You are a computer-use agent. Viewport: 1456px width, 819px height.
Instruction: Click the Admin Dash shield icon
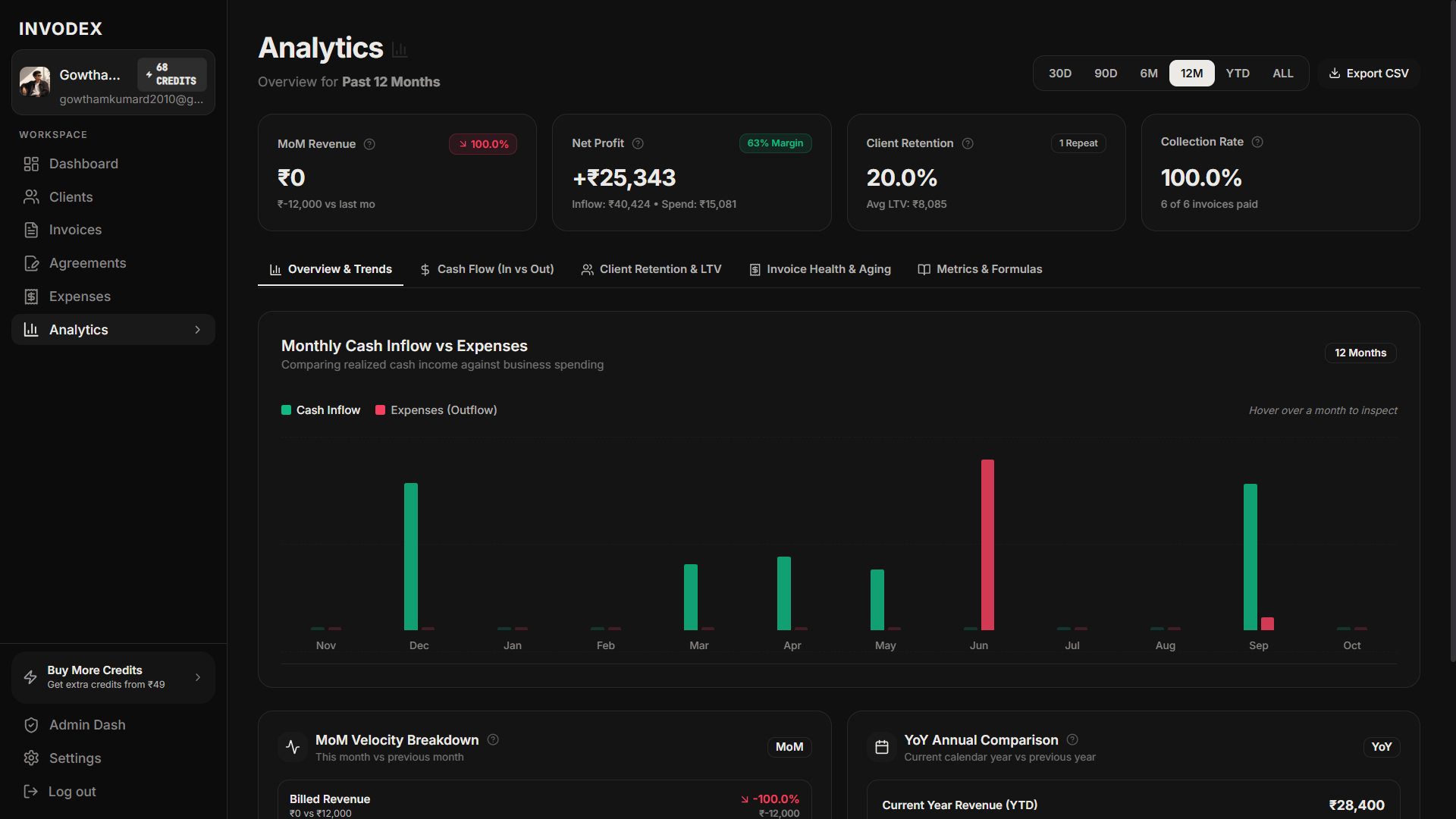(x=31, y=725)
